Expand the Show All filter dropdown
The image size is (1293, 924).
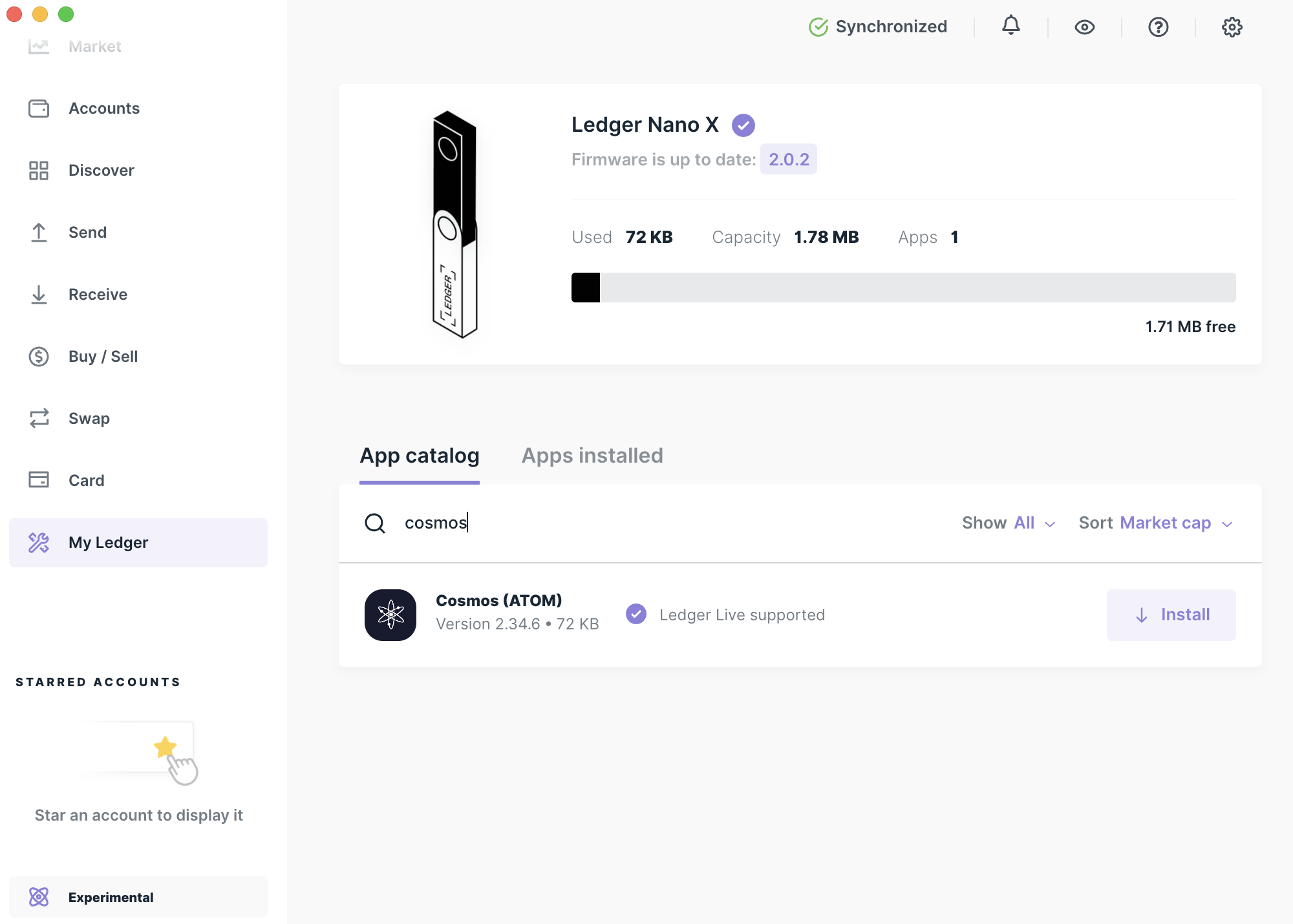click(1009, 523)
